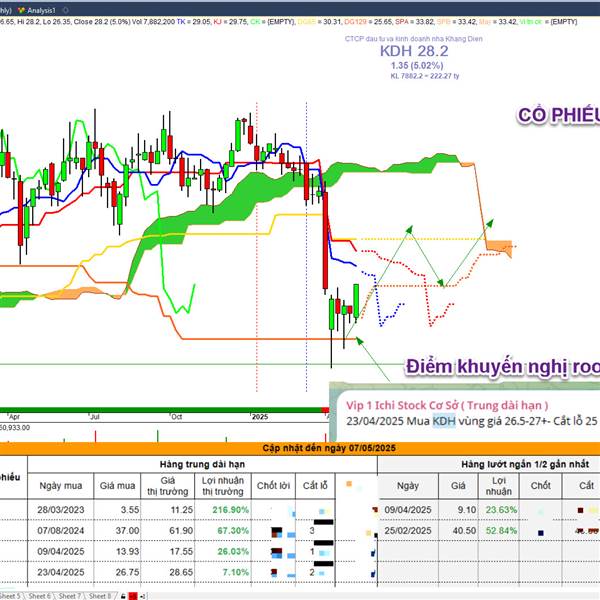
Task: Click the 1.35 (5.02%) price change text
Action: pos(417,65)
